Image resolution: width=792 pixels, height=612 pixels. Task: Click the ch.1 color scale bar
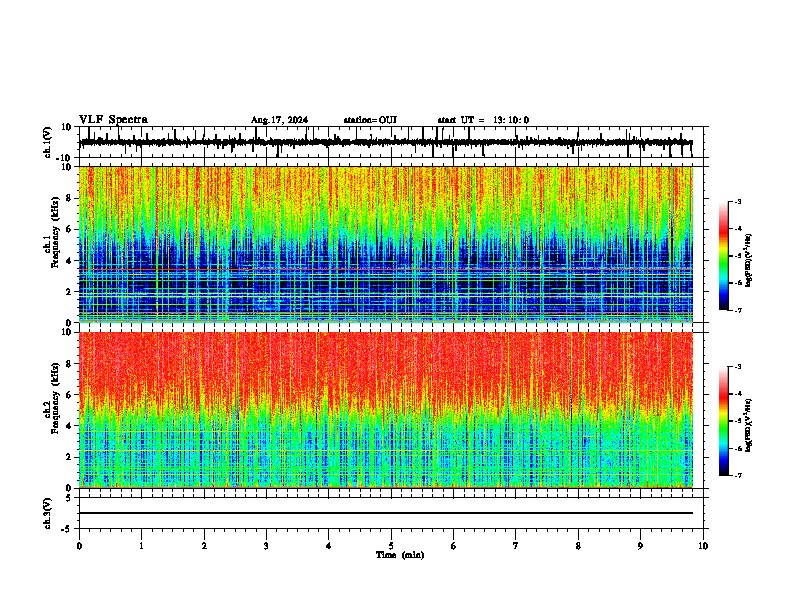(724, 256)
